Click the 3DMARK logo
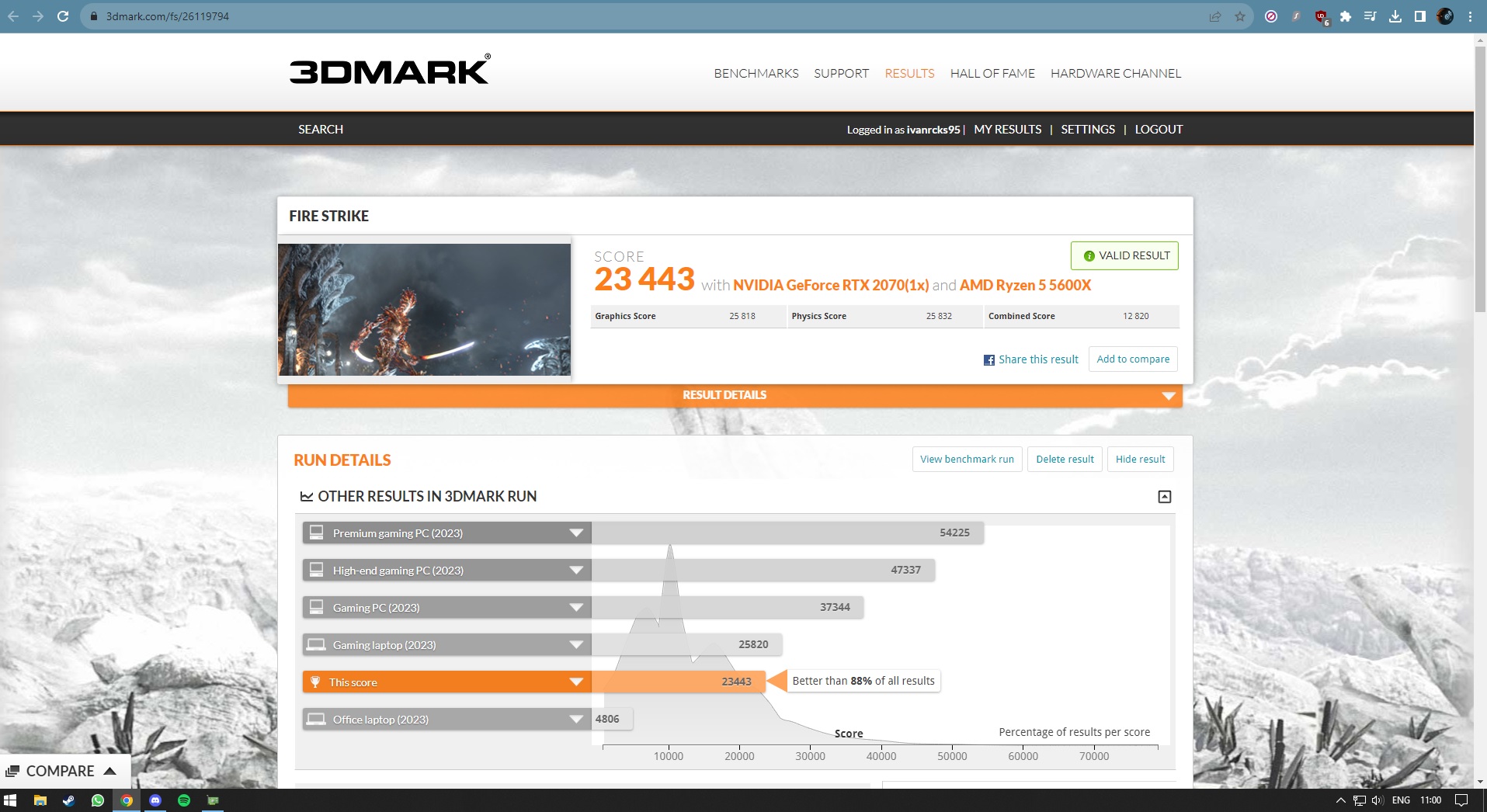The width and height of the screenshot is (1487, 812). coord(390,69)
